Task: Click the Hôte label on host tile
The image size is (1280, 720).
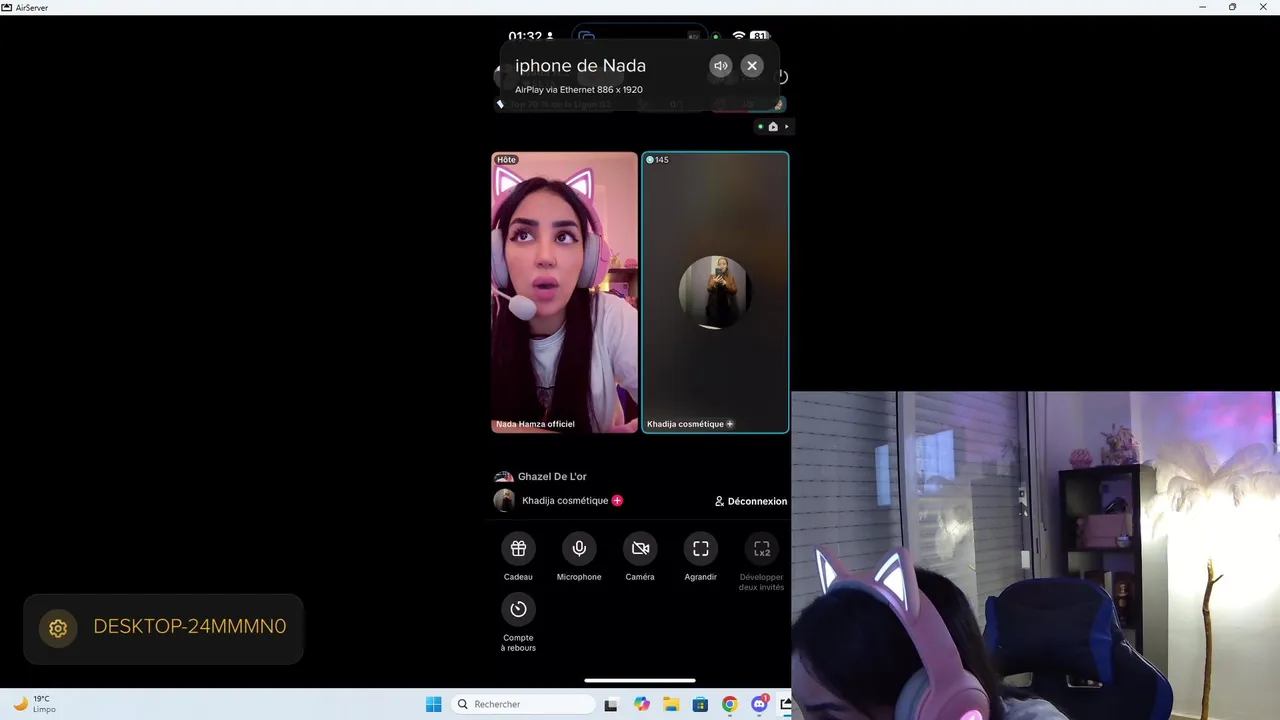Action: [506, 160]
